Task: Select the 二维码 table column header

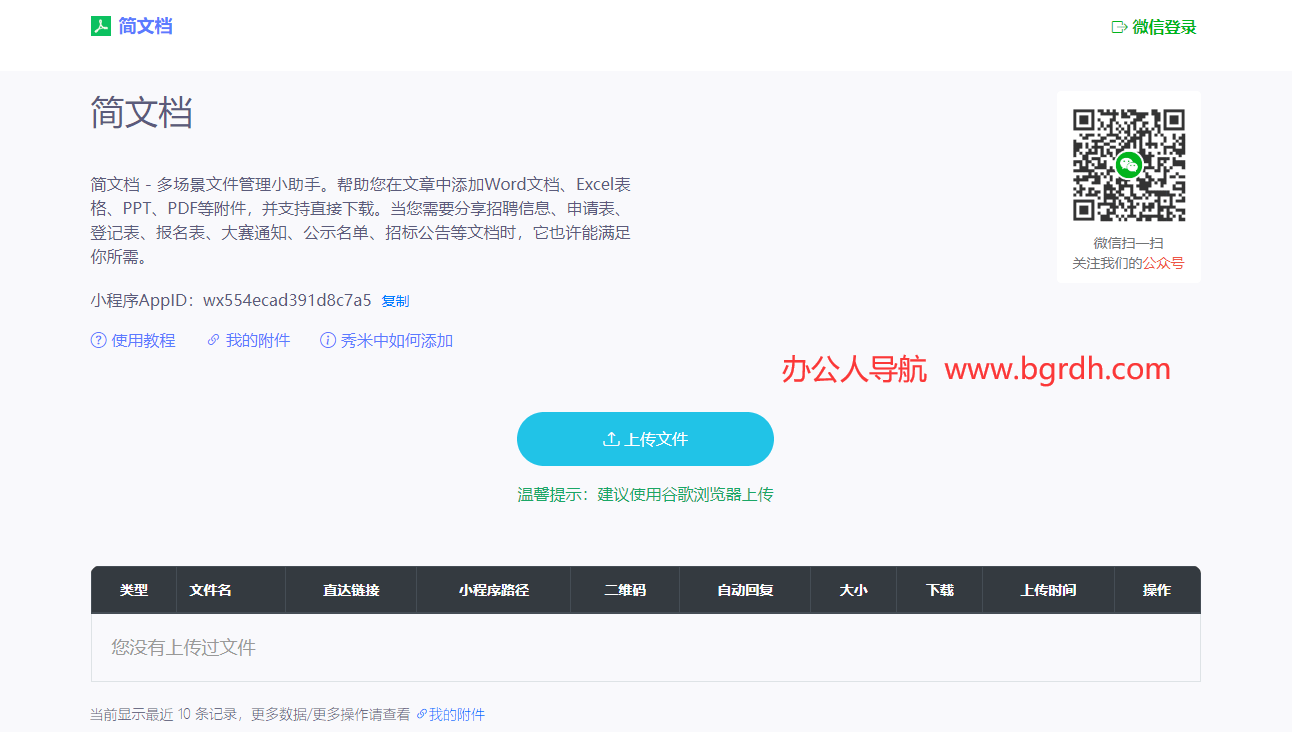Action: 624,590
